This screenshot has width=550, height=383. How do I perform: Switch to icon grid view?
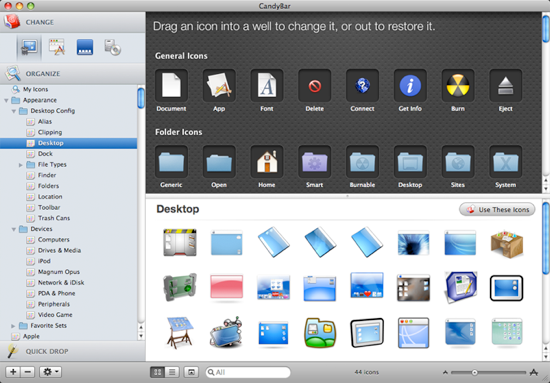(x=157, y=372)
